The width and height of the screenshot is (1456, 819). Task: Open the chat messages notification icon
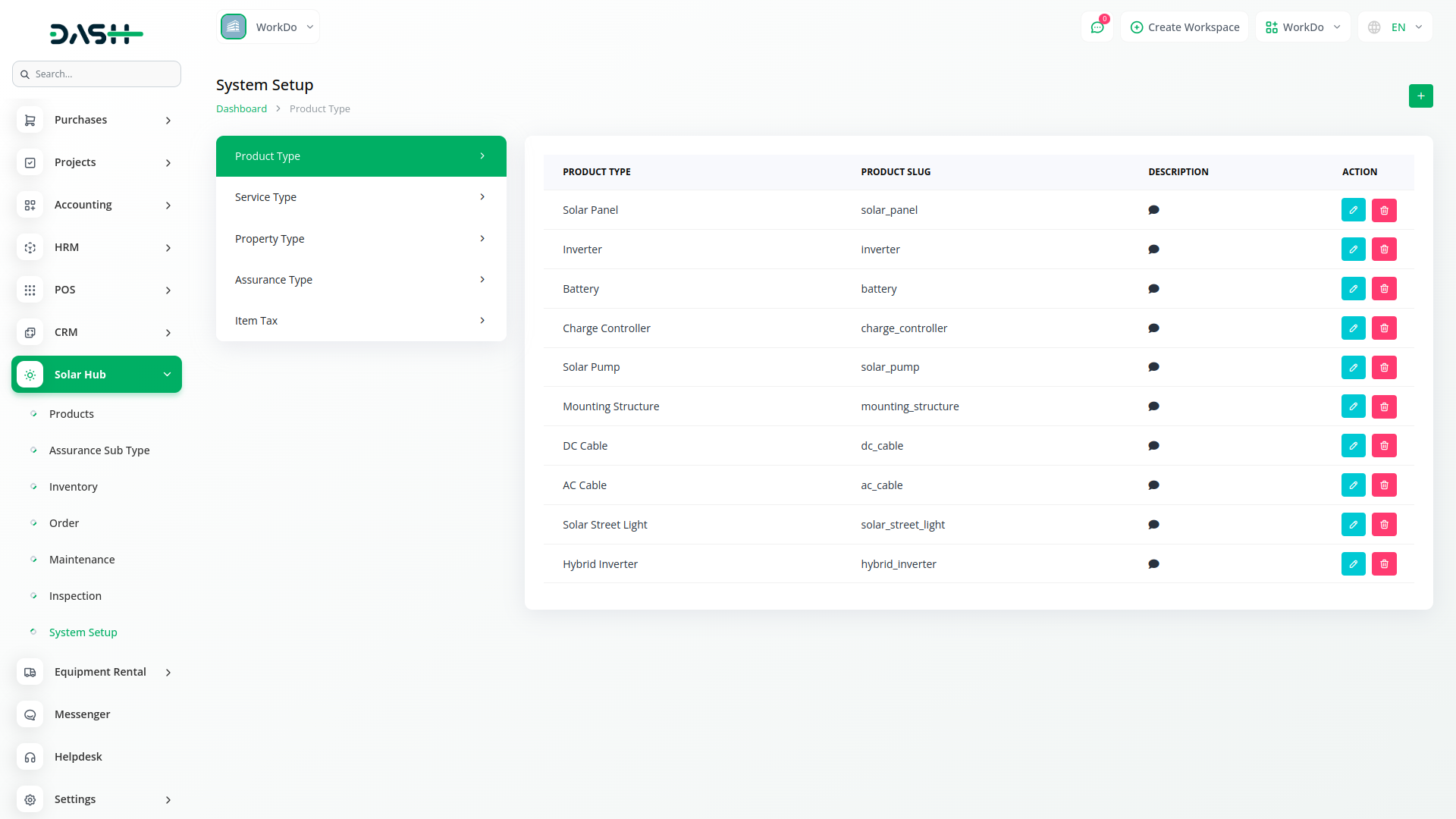pos(1097,27)
